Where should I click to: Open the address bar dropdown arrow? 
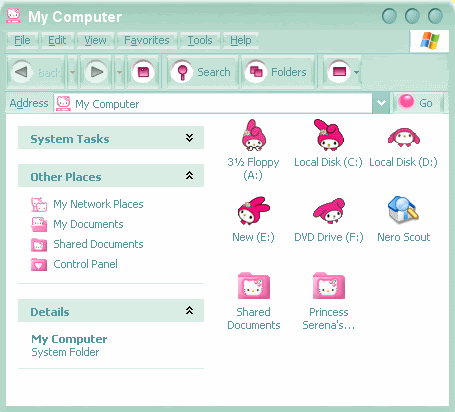click(381, 103)
